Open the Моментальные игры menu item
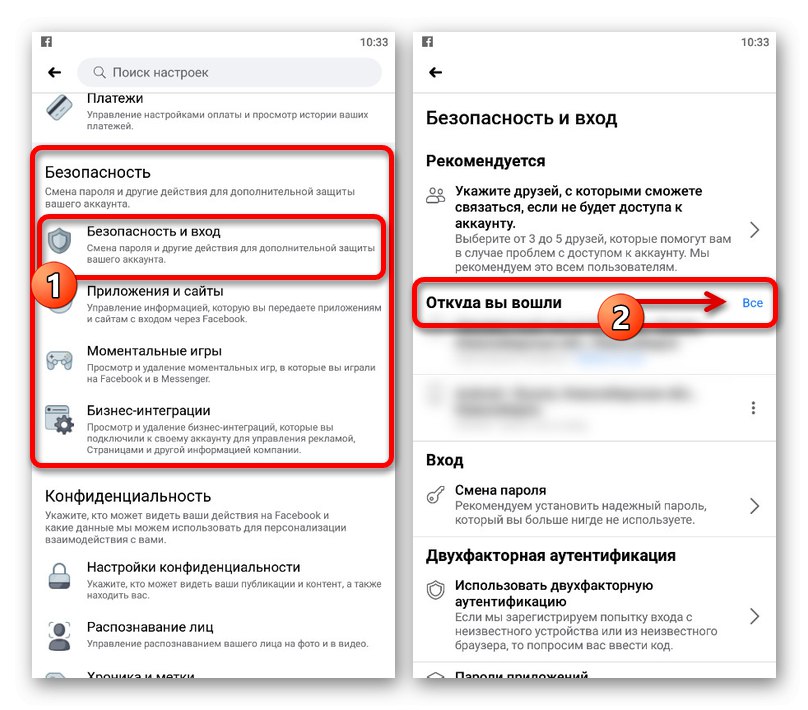The height and width of the screenshot is (710, 808). click(212, 364)
